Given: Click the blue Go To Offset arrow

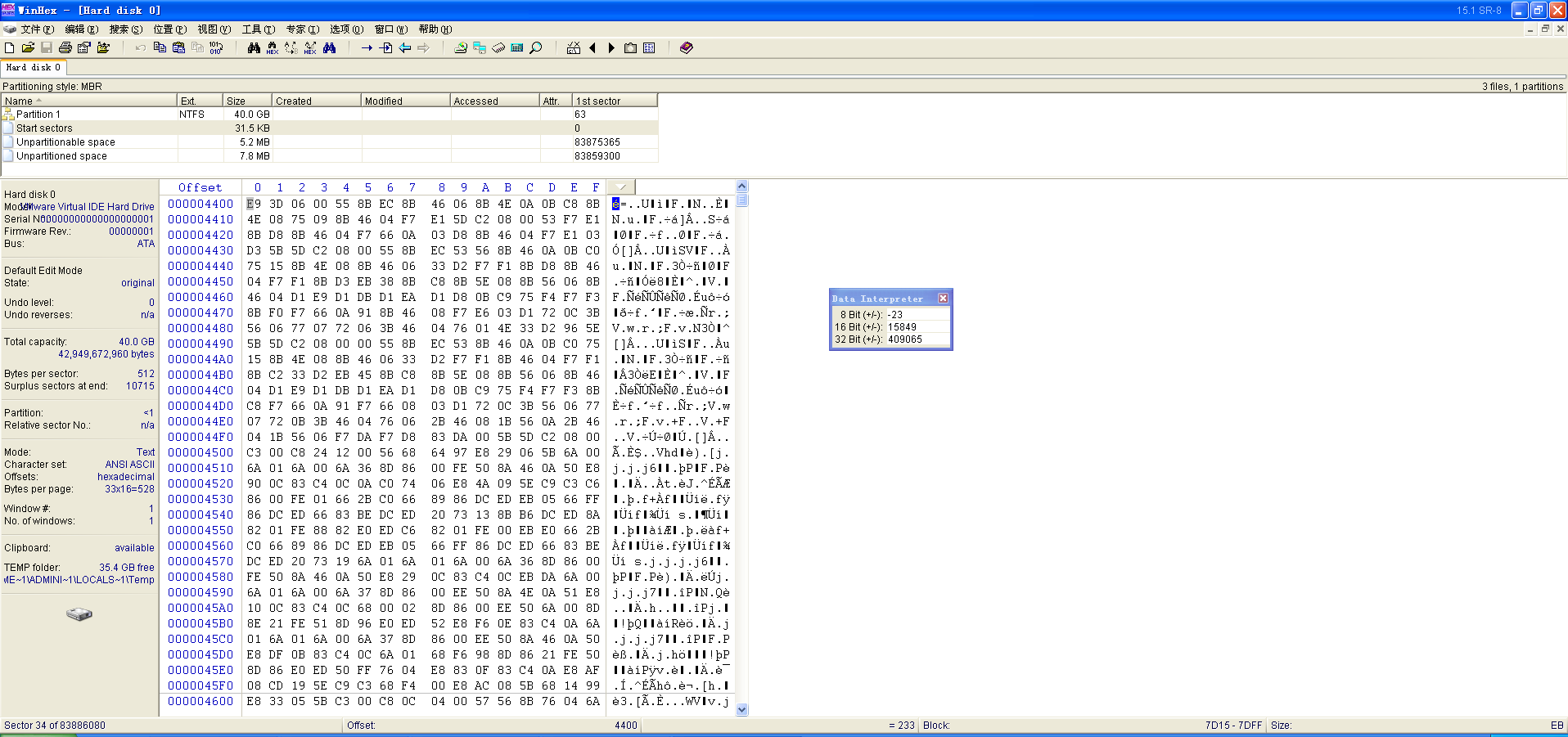Looking at the screenshot, I should click(x=367, y=48).
